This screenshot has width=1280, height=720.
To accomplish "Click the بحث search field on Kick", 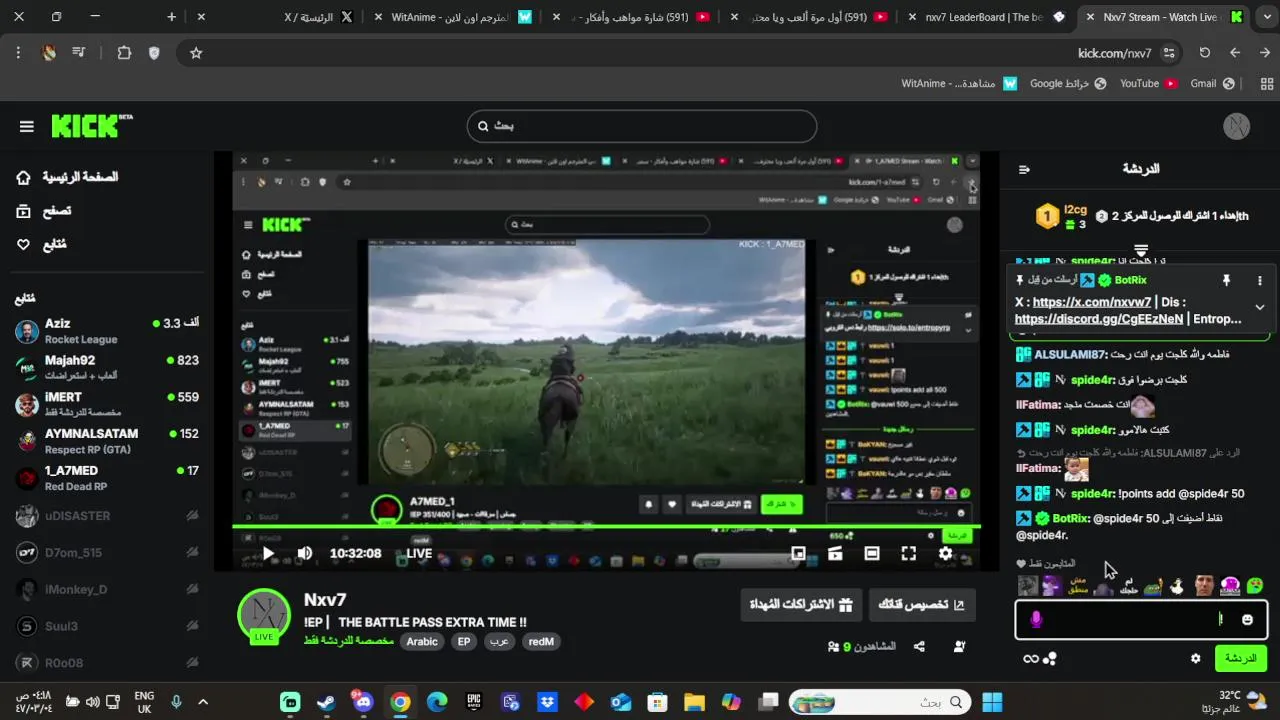I will click(x=642, y=126).
